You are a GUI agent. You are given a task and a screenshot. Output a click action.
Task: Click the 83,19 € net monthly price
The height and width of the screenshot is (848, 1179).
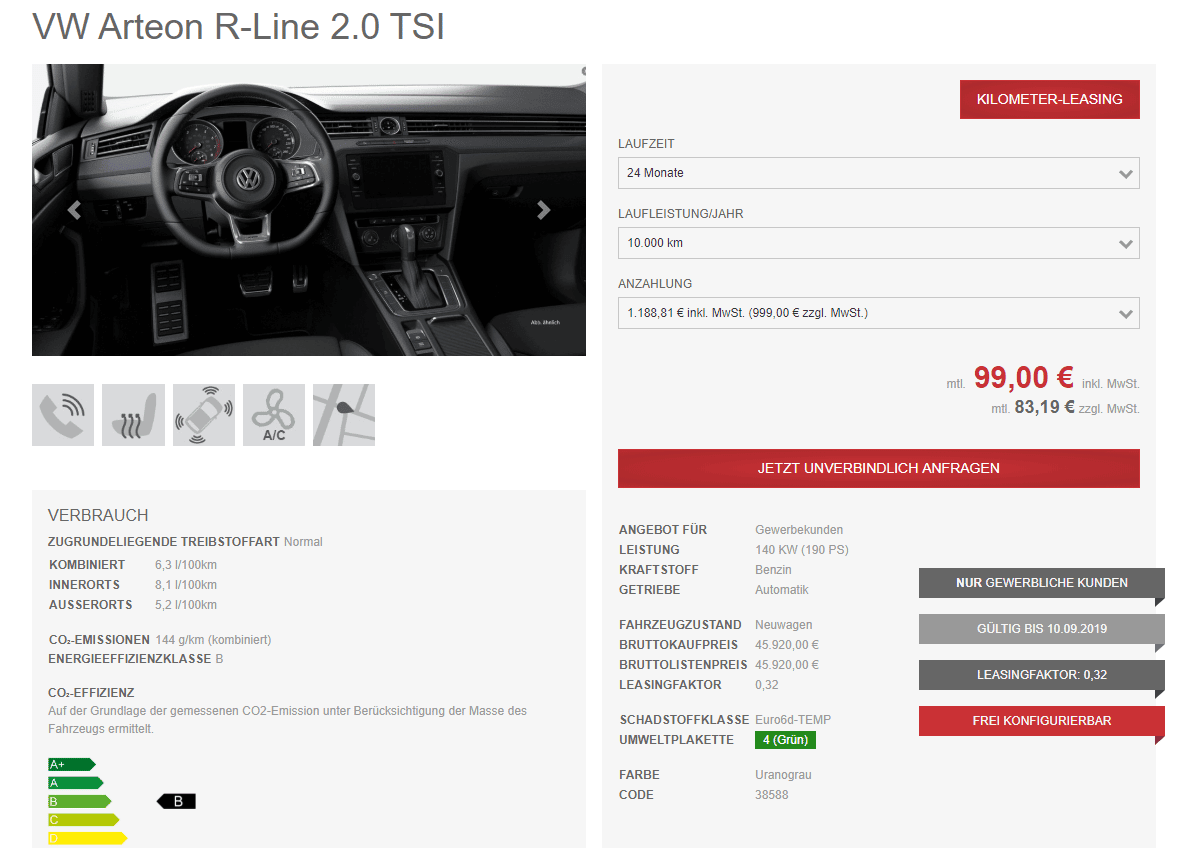pos(1044,407)
